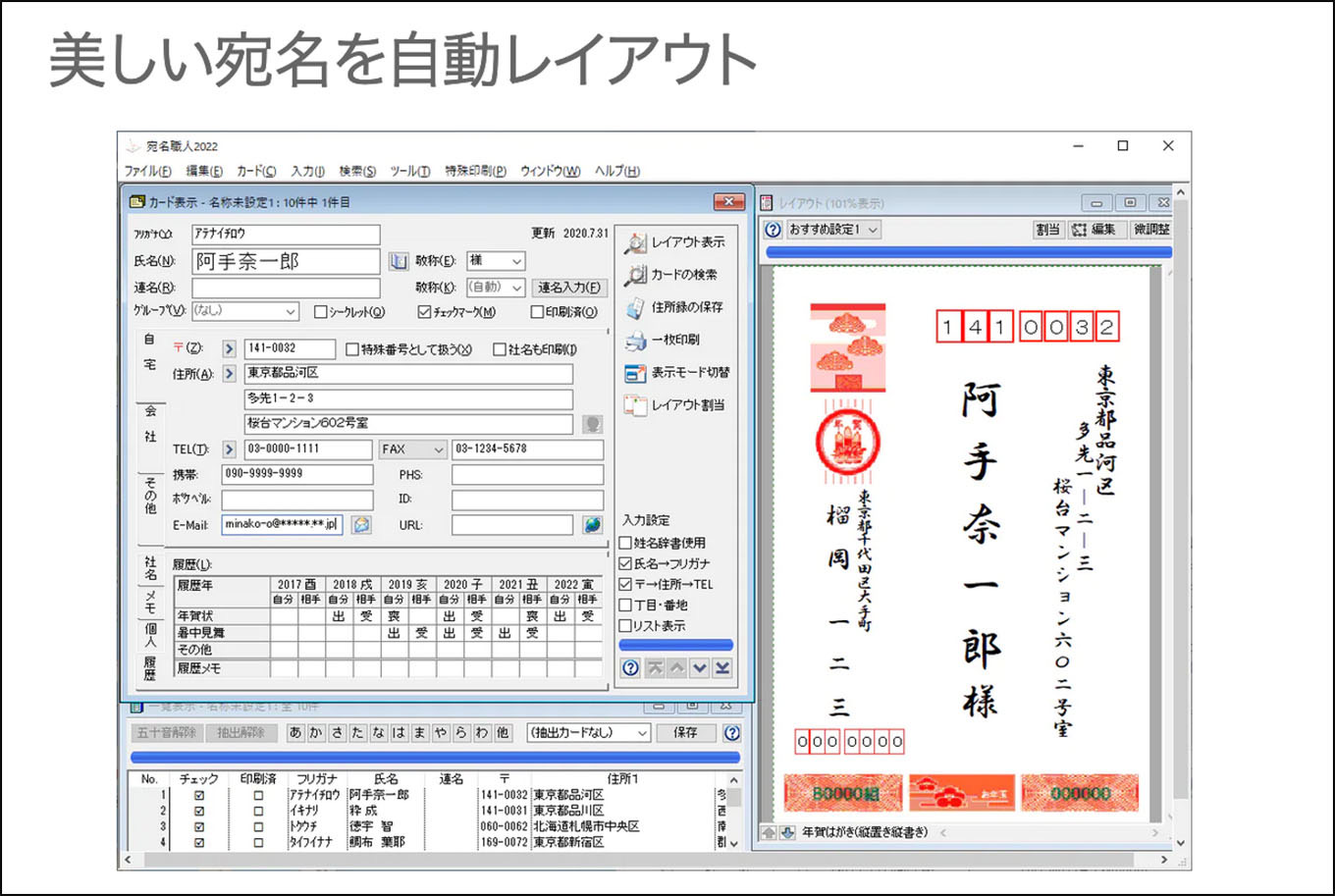Click 住所録の保存 to save address book
Screen dimensions: 1335x896
[636, 307]
